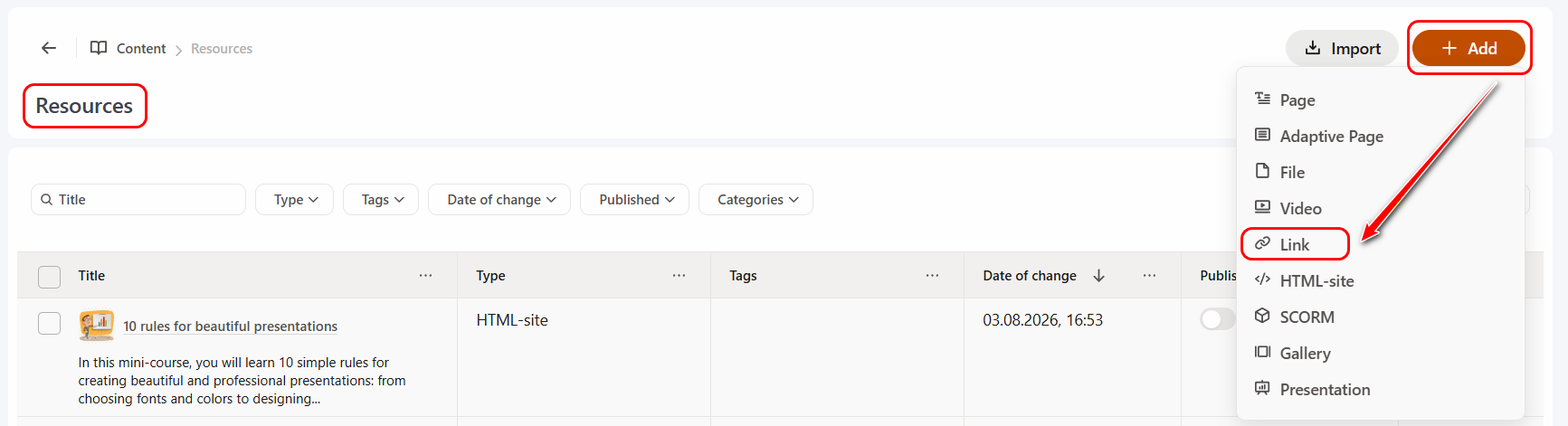This screenshot has height=426, width=1568.
Task: Click the presentation thumbnail image
Action: pos(97,325)
